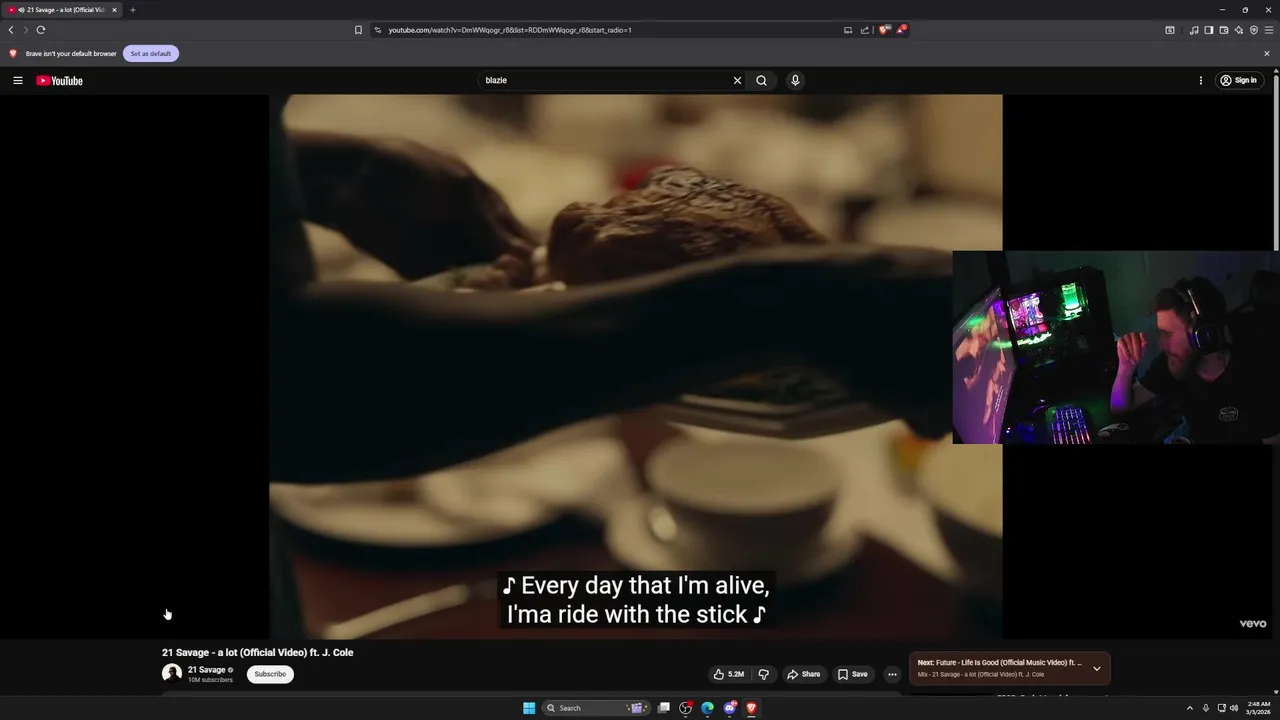Open 21 Savage channel avatar

pyautogui.click(x=172, y=674)
